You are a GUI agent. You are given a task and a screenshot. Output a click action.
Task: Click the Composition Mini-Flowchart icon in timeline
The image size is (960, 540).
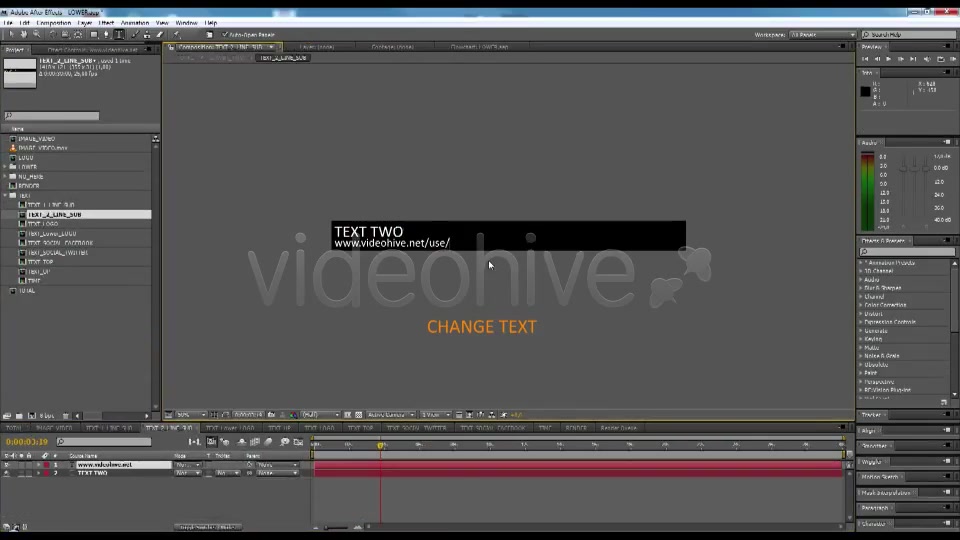pos(194,442)
